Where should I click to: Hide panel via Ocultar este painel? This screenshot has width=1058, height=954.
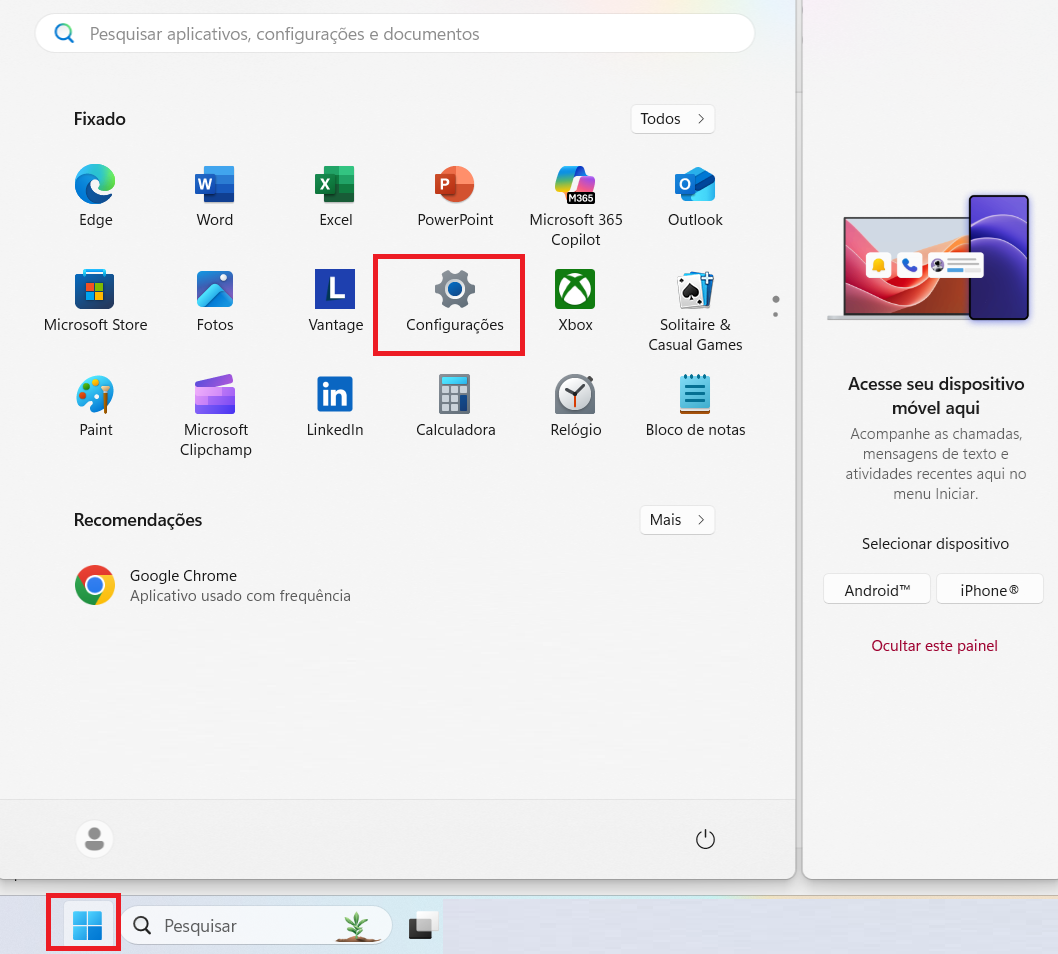click(x=934, y=645)
